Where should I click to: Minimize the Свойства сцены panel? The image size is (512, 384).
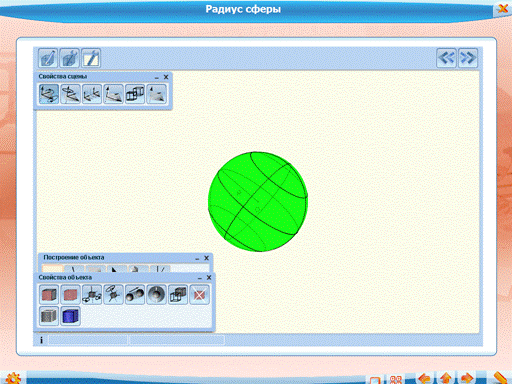tap(157, 77)
